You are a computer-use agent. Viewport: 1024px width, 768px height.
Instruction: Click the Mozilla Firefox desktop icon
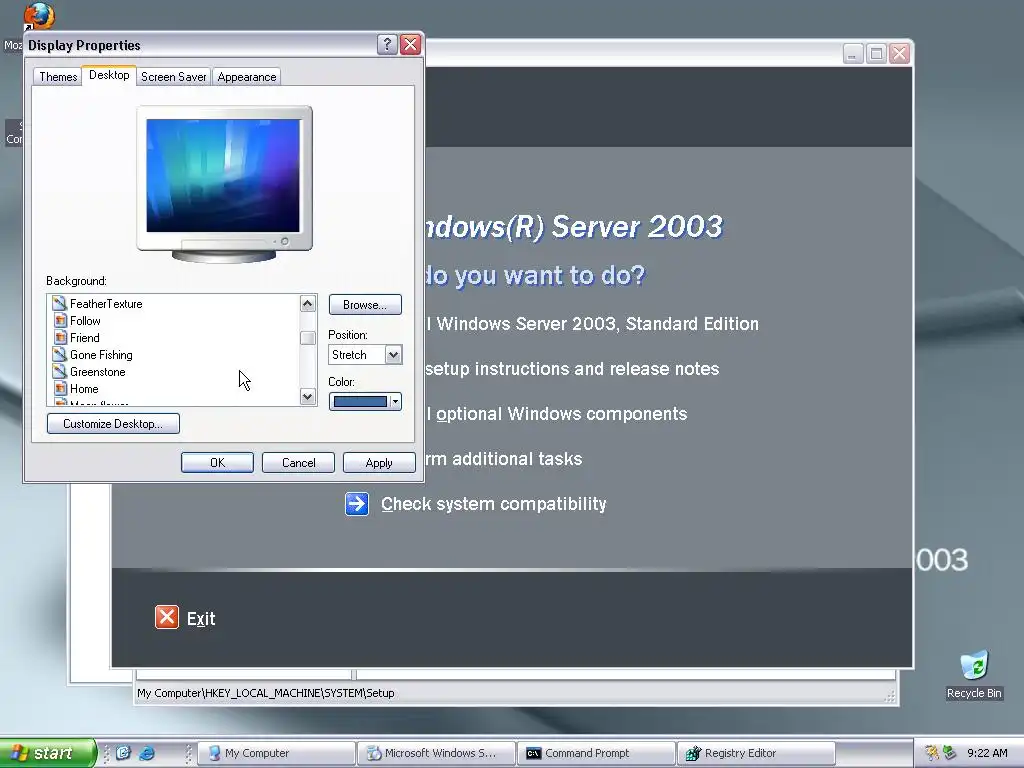pyautogui.click(x=39, y=15)
